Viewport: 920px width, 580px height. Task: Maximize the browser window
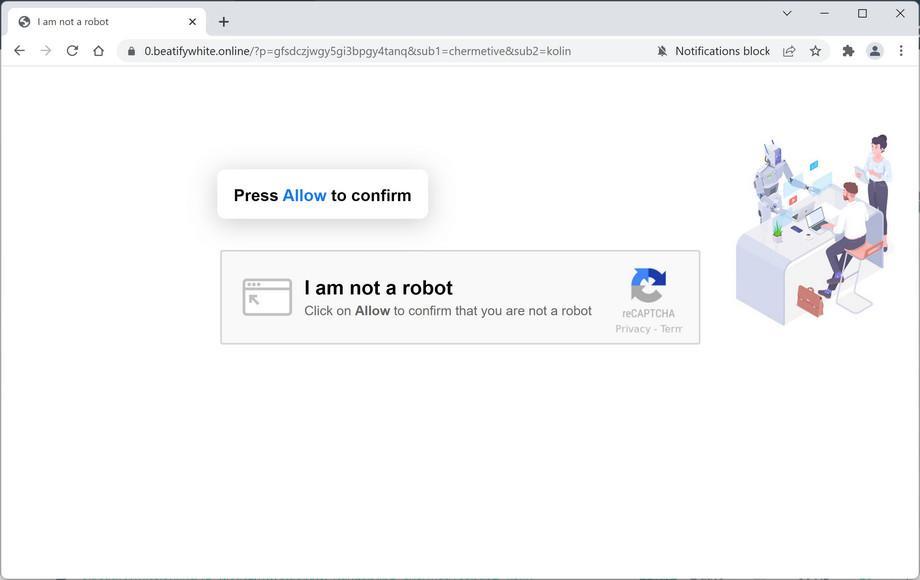pyautogui.click(x=862, y=13)
